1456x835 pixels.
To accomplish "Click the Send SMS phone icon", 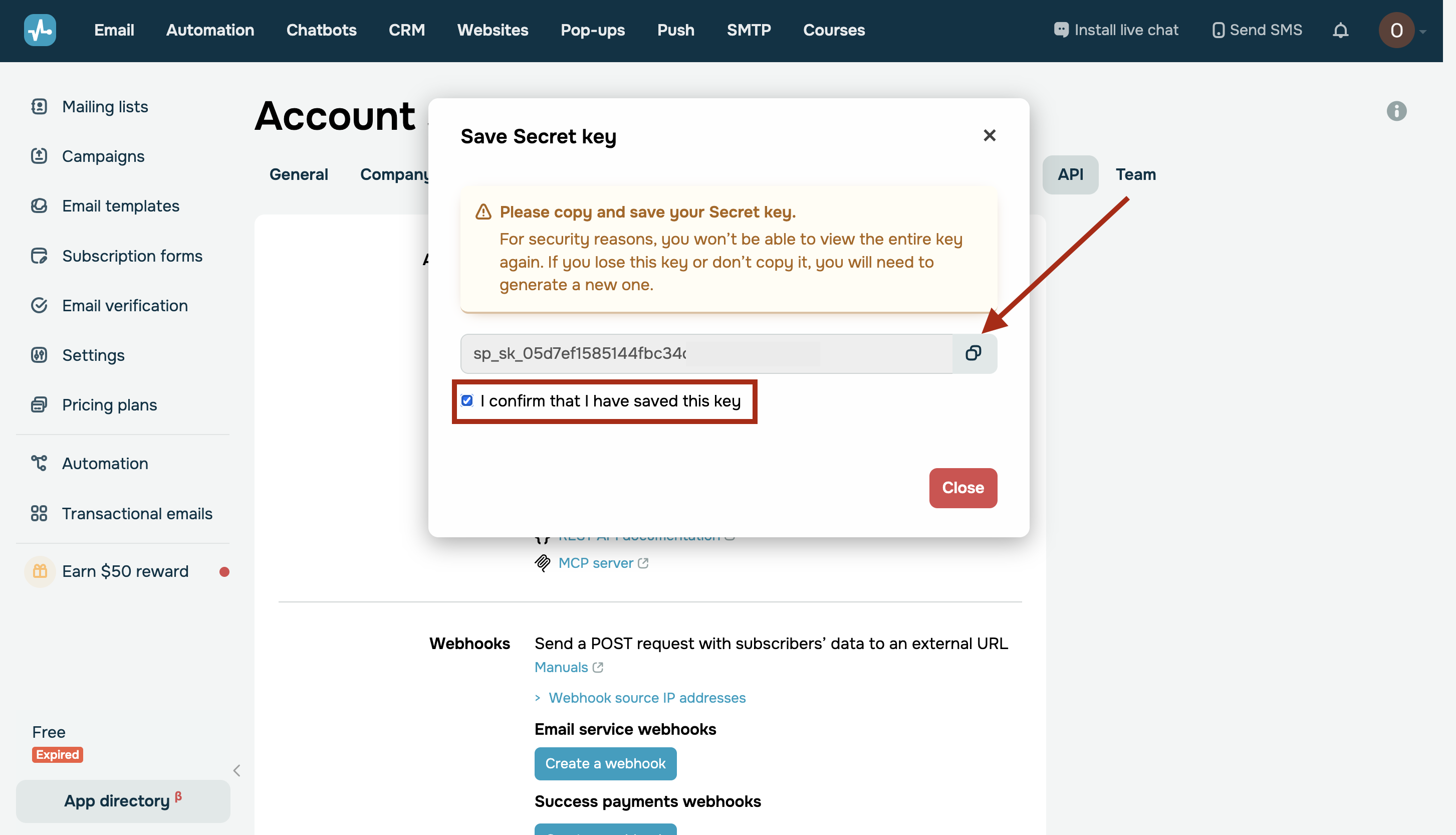I will (1218, 30).
